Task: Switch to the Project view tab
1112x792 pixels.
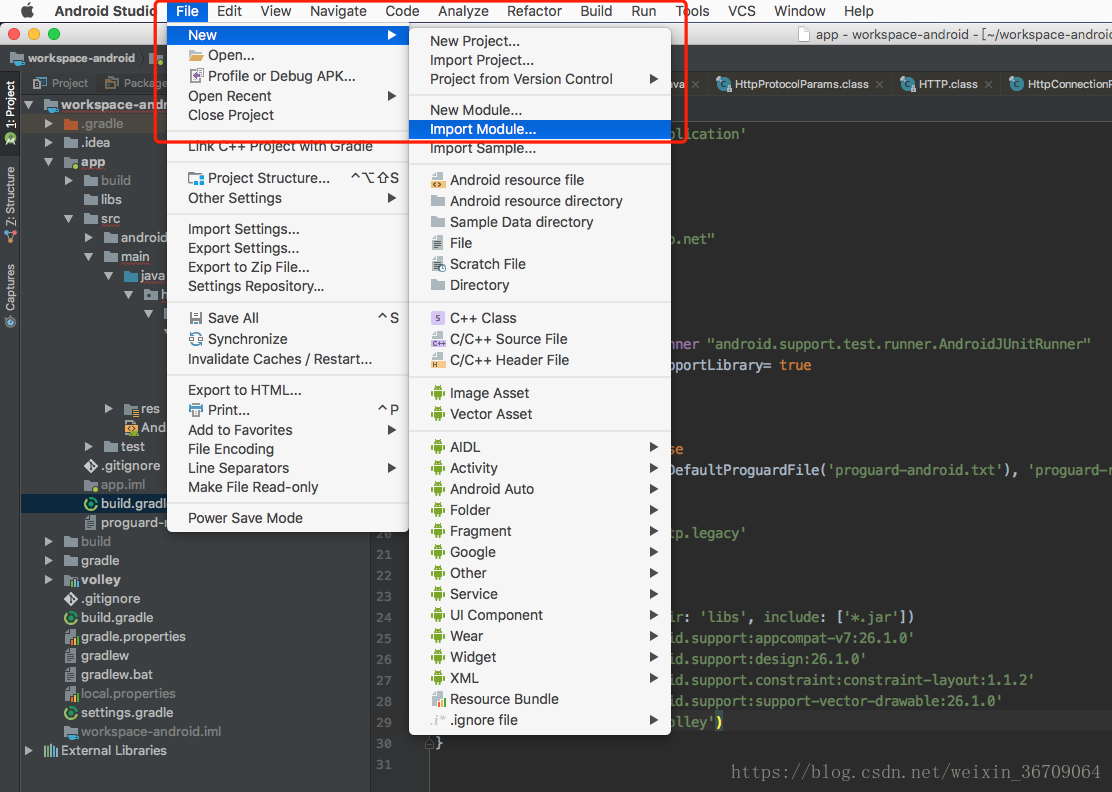Action: coord(60,83)
